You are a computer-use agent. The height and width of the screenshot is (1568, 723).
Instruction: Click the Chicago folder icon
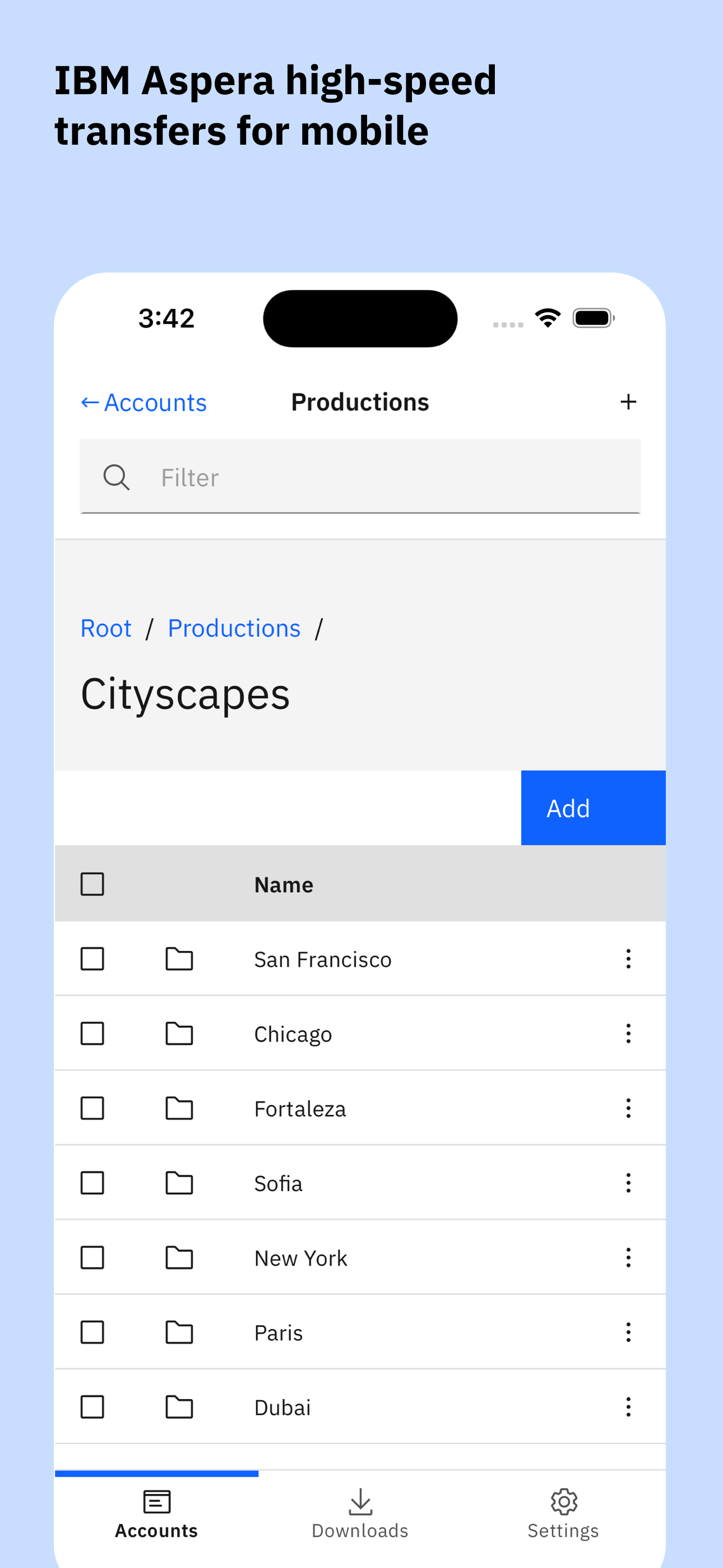tap(179, 1034)
